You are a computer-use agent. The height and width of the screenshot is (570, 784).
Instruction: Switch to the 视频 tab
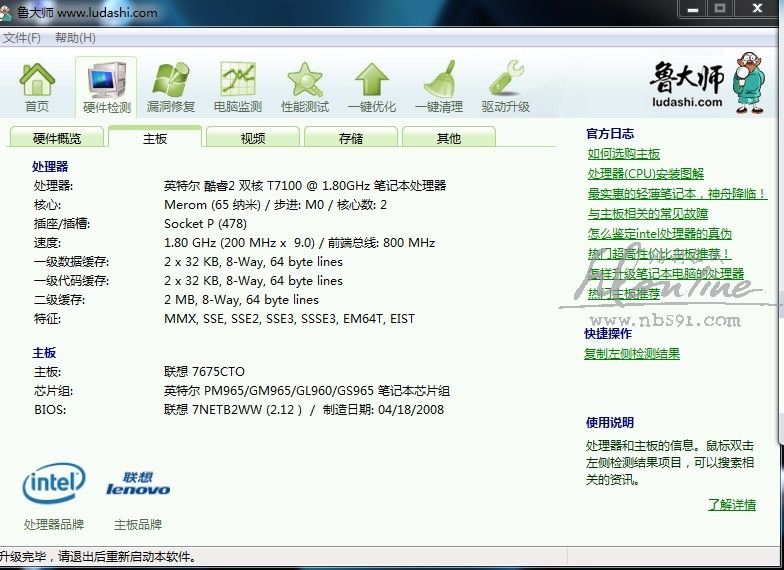(x=252, y=138)
